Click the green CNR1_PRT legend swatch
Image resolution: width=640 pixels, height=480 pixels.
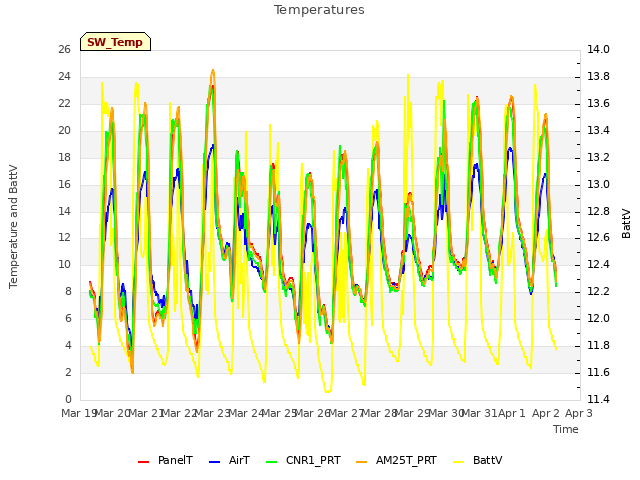click(271, 462)
